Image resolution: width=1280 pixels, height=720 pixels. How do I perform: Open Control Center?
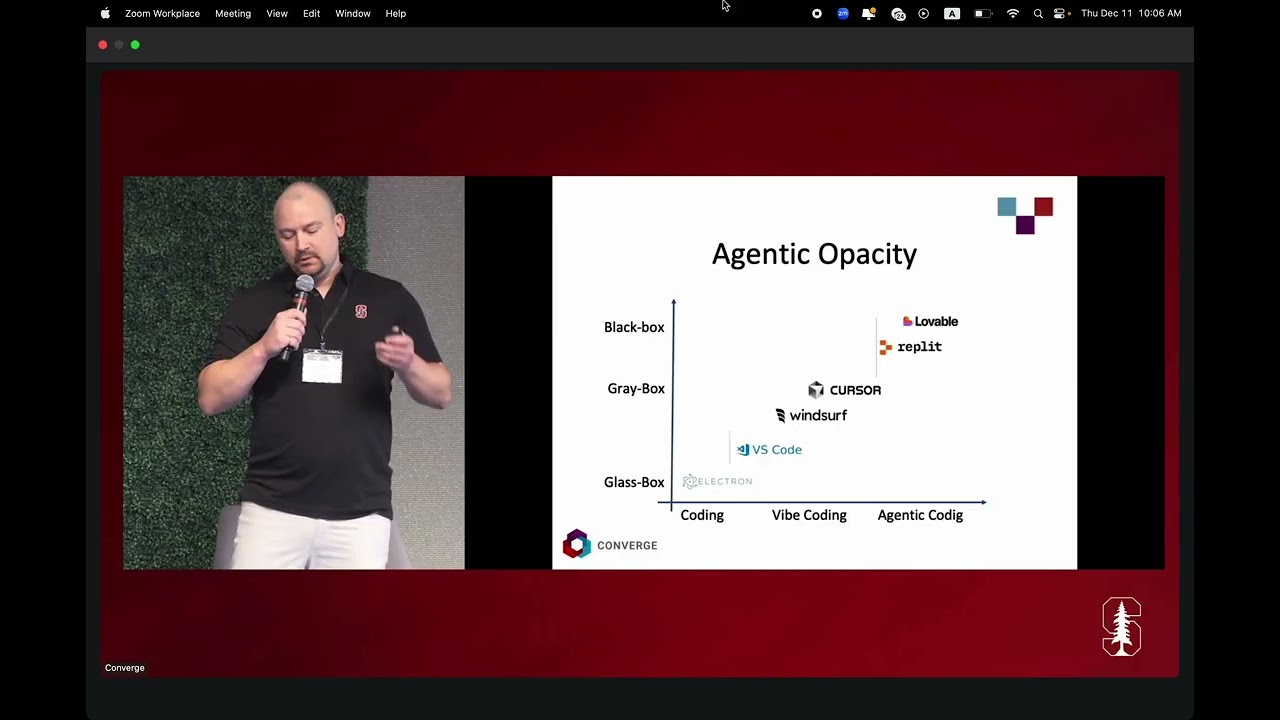[x=1061, y=13]
